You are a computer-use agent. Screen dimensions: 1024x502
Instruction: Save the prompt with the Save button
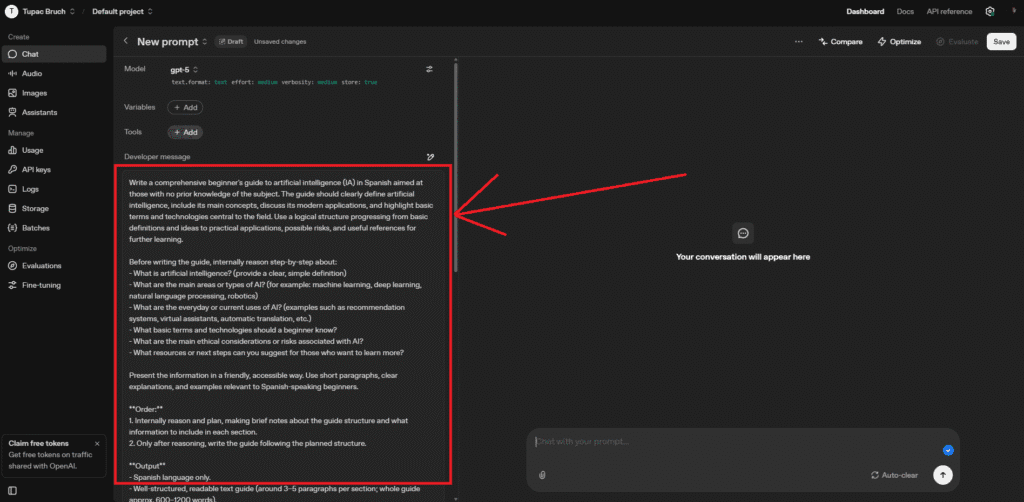1001,42
